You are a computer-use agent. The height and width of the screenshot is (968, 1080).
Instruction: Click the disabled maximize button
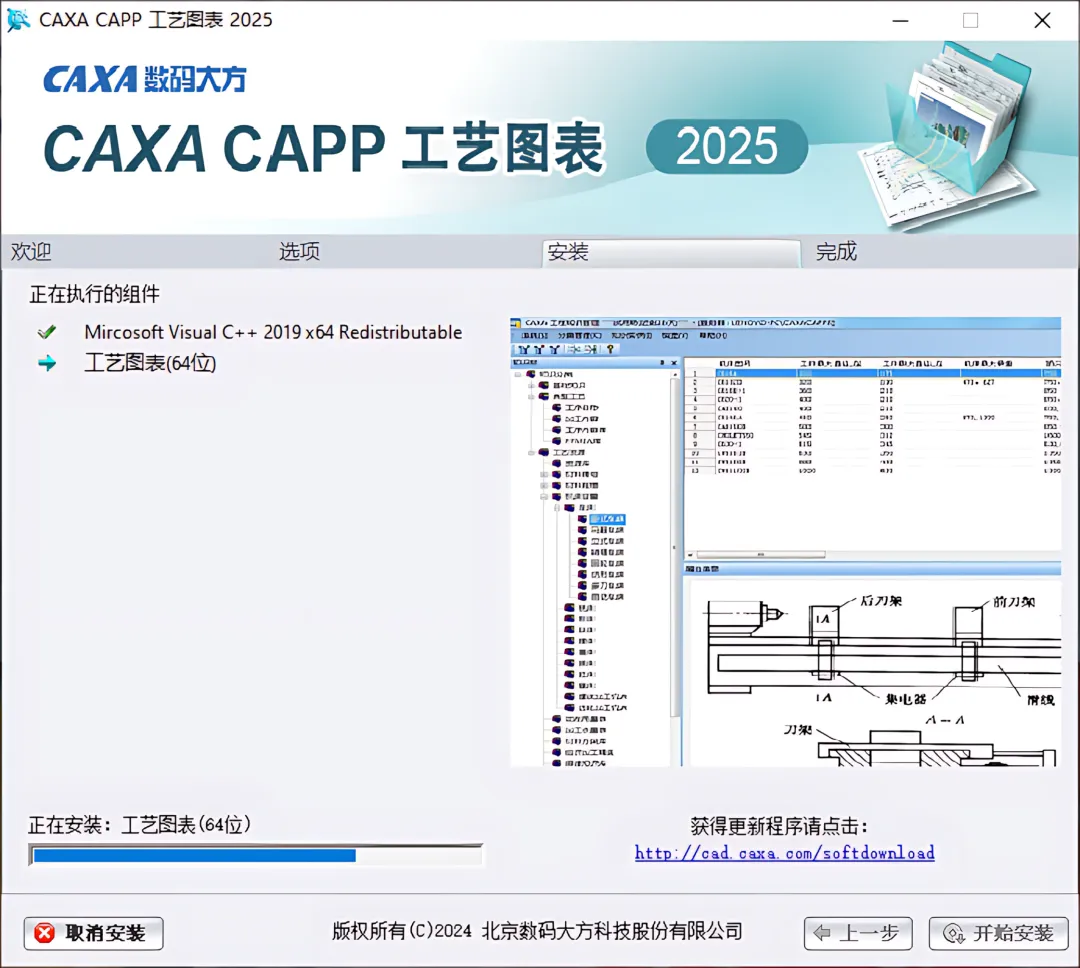pos(970,21)
